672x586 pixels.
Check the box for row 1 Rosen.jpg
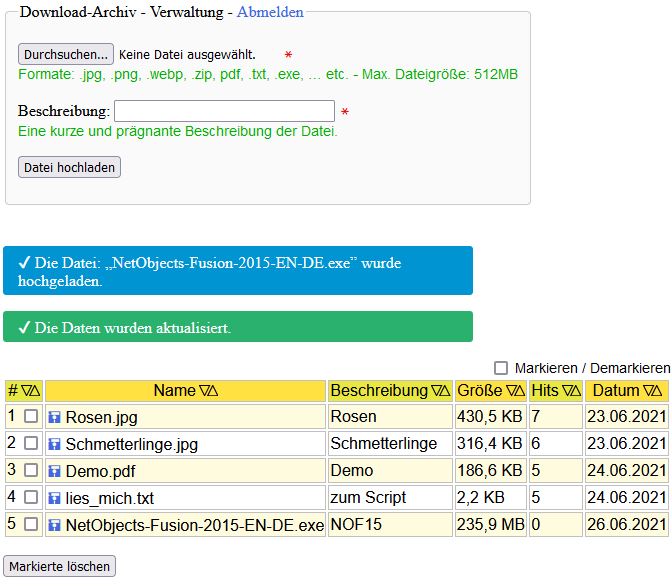coord(31,416)
